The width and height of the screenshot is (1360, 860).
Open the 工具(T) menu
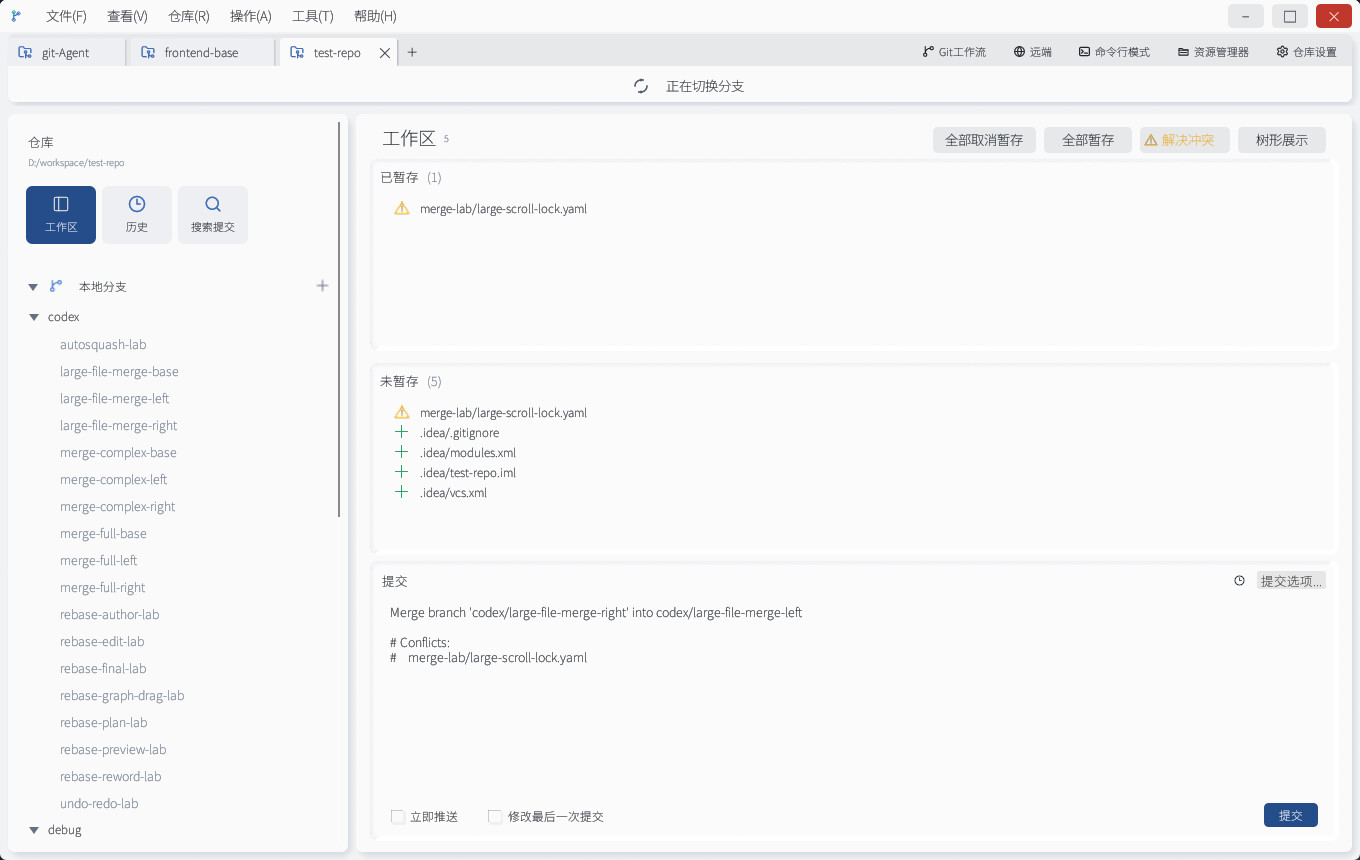(x=312, y=16)
